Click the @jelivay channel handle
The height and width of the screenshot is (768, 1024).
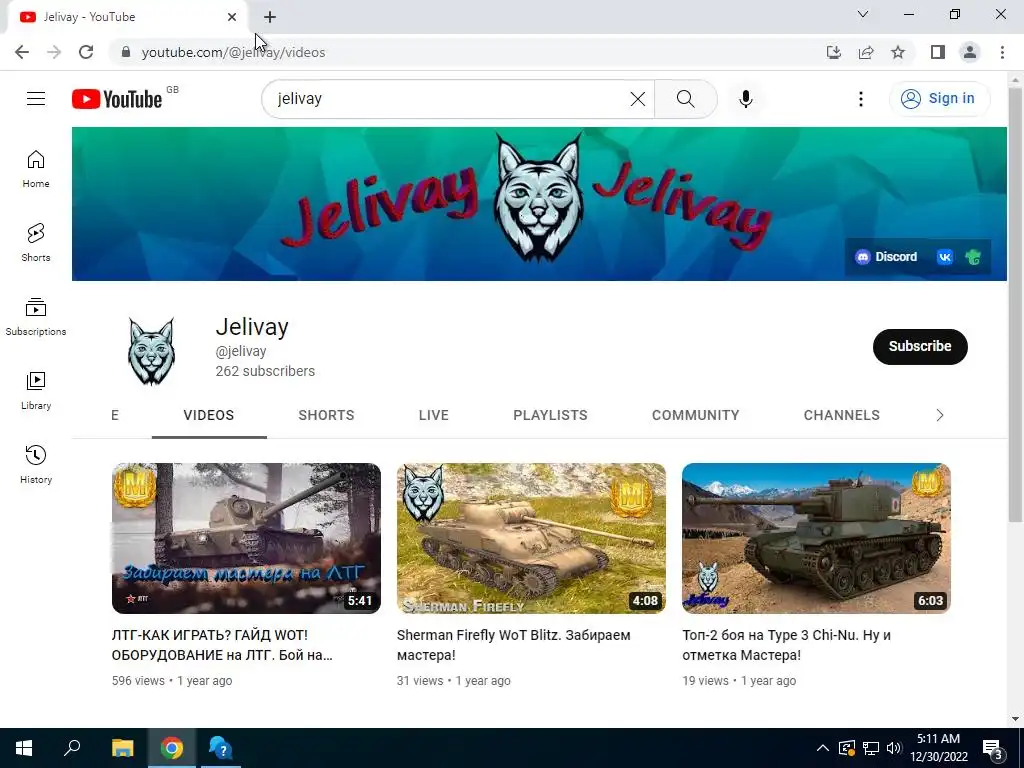click(x=241, y=351)
